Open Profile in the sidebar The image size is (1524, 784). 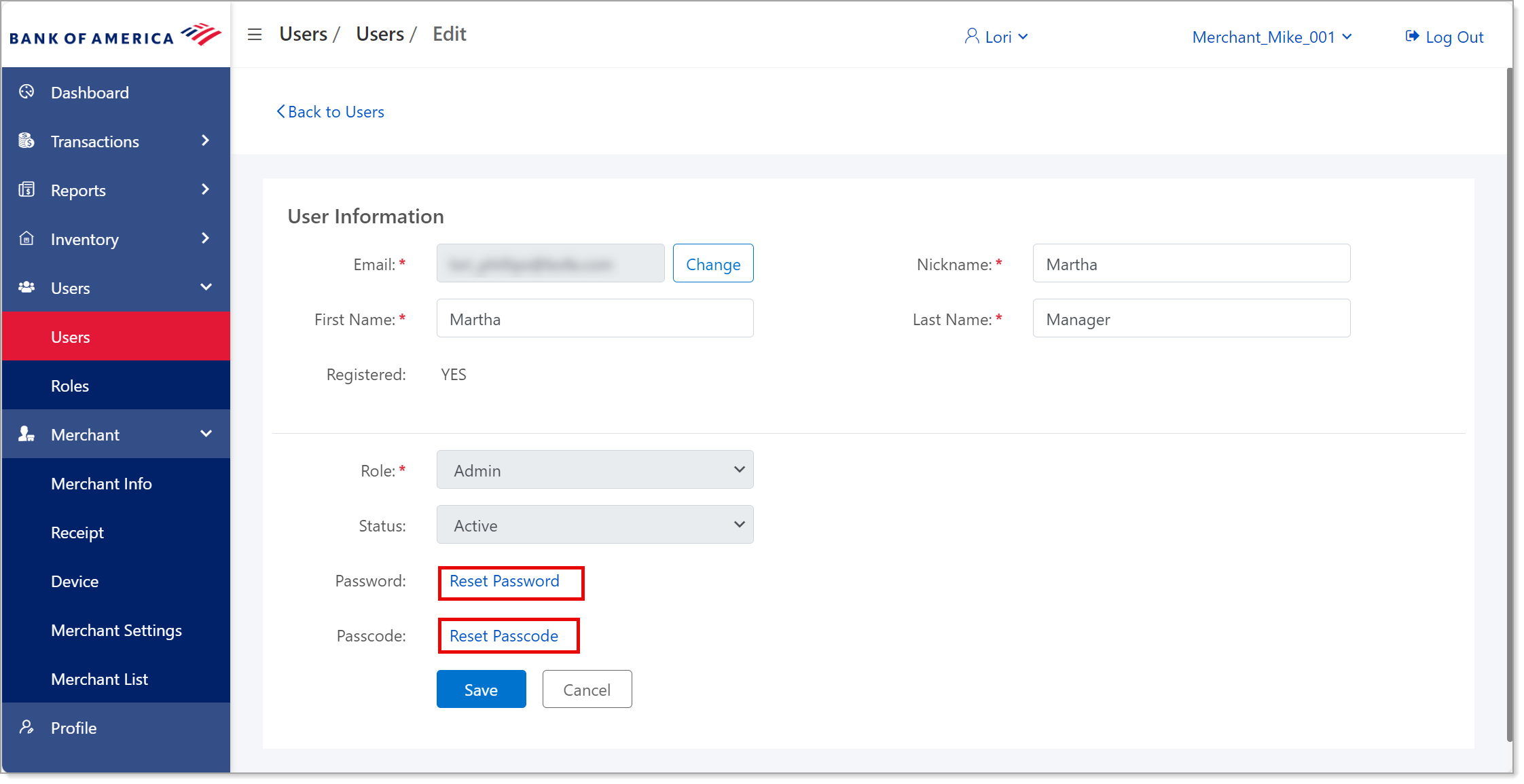[x=116, y=728]
